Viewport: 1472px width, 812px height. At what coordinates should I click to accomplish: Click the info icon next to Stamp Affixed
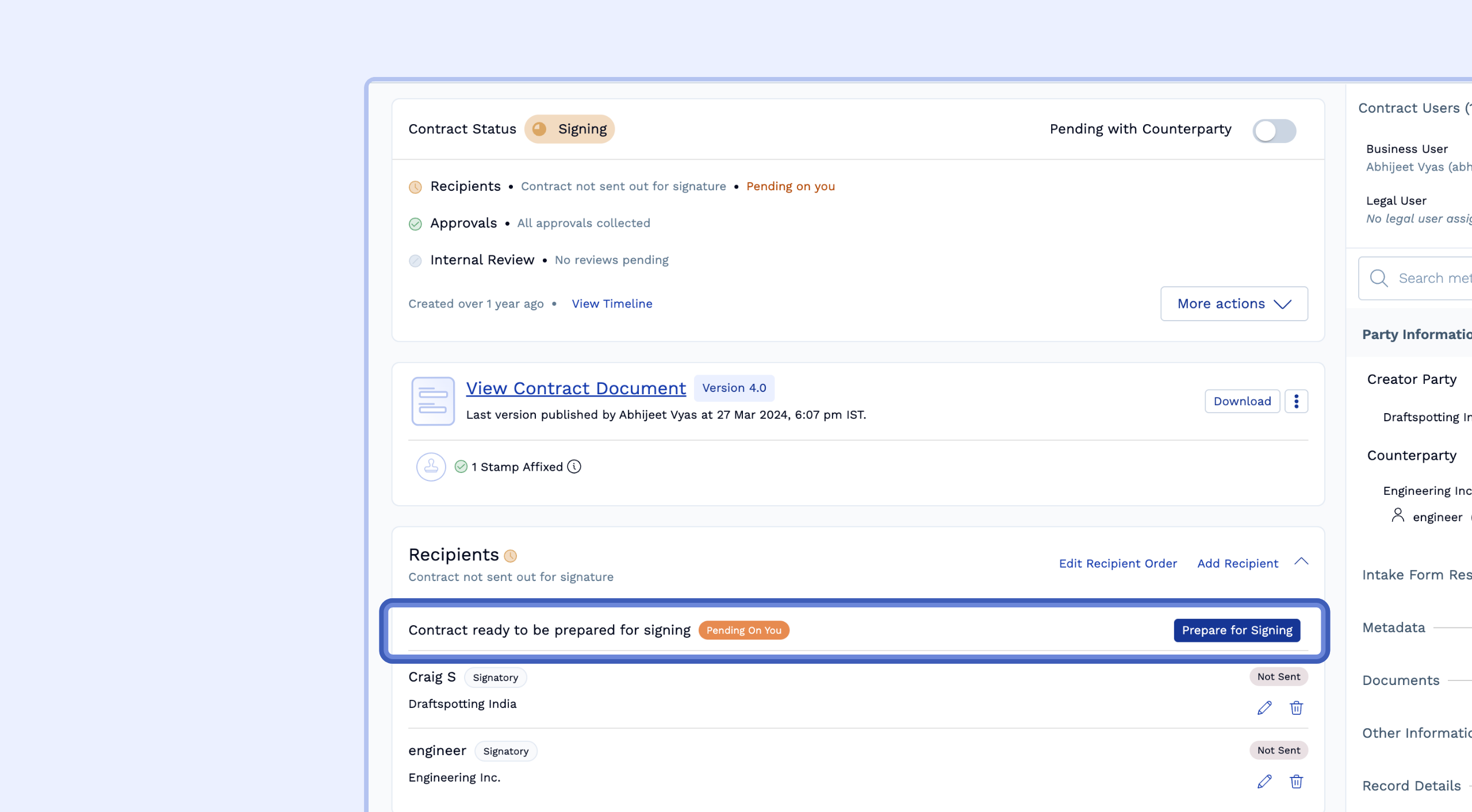pos(574,467)
